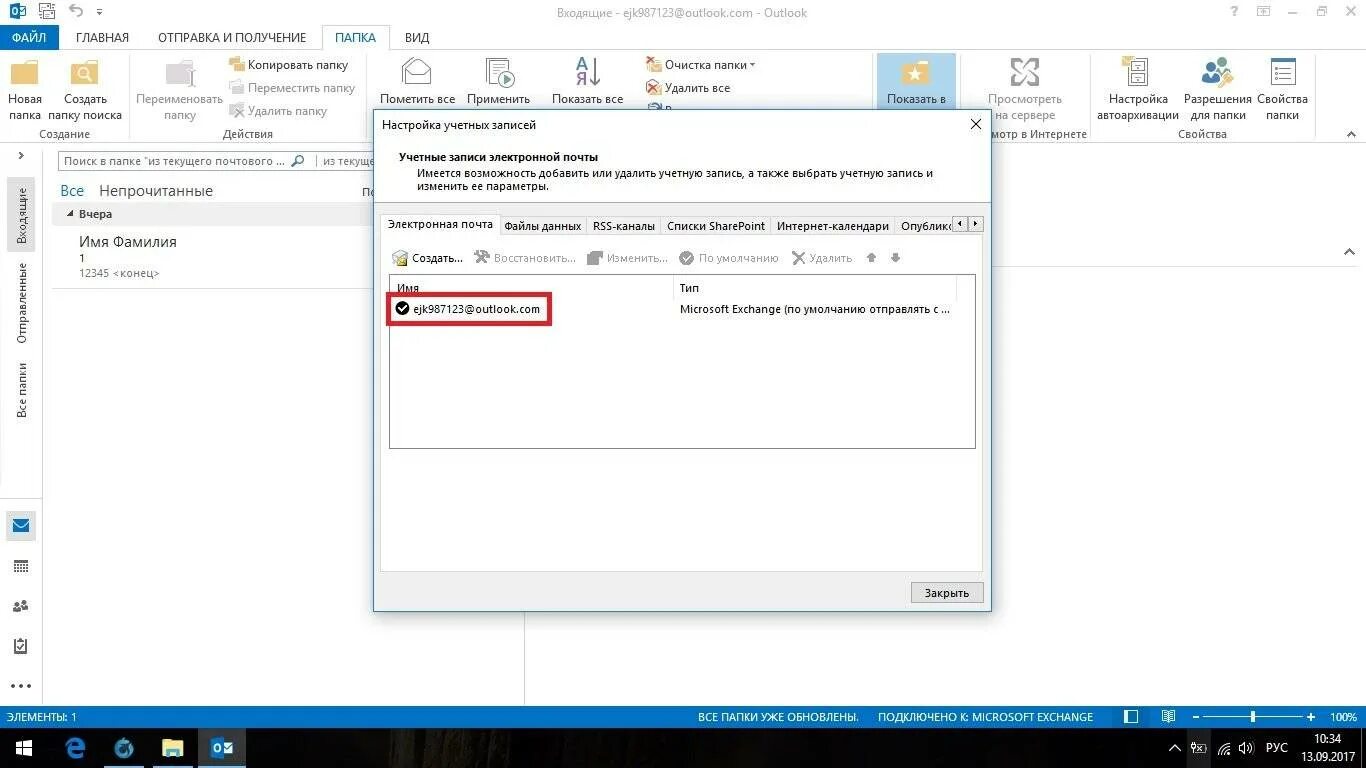Viewport: 1366px width, 768px height.
Task: Show hidden system tray icons
Action: [x=1175, y=748]
